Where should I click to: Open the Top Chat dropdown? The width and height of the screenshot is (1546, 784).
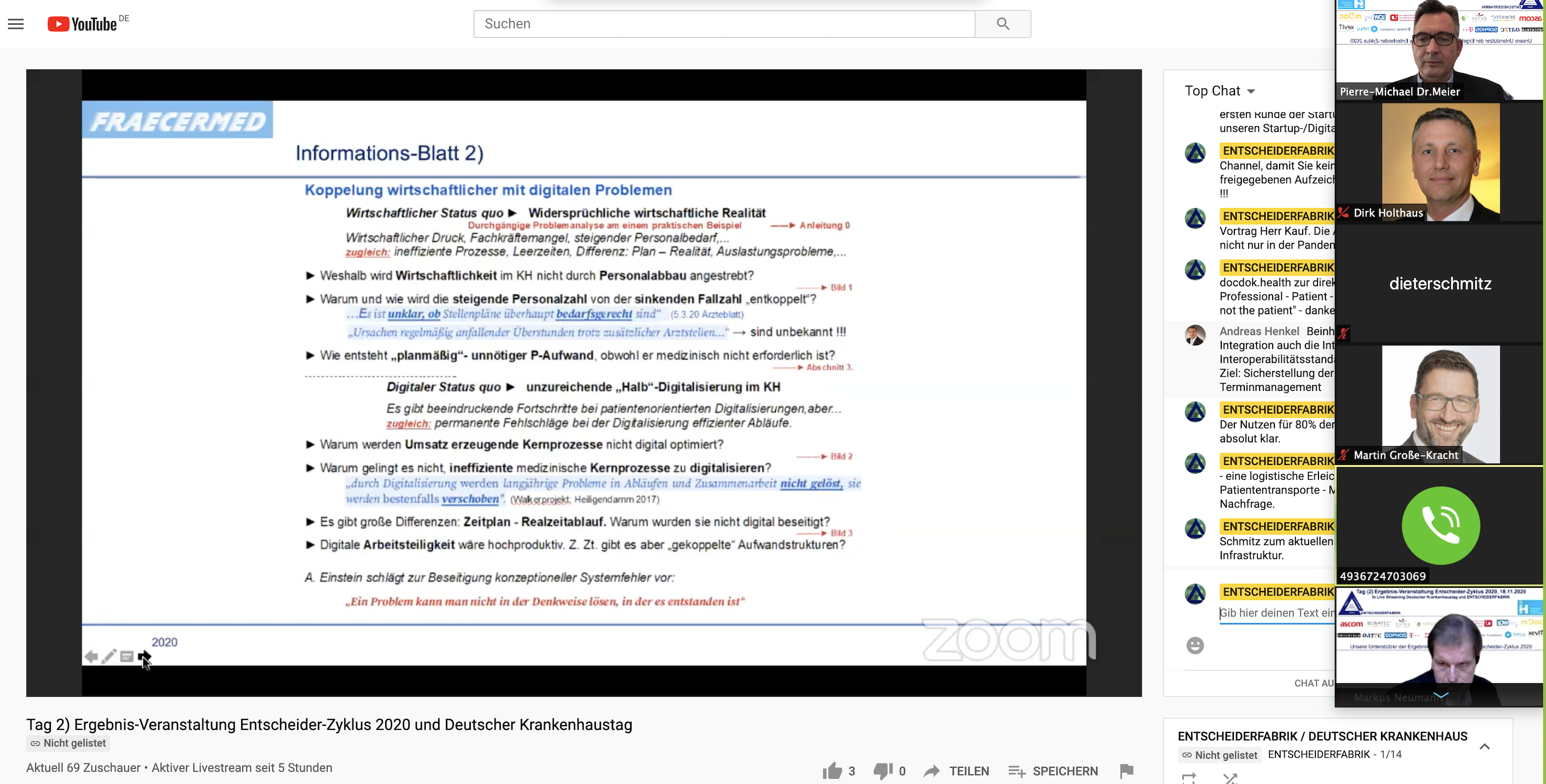[x=1220, y=91]
